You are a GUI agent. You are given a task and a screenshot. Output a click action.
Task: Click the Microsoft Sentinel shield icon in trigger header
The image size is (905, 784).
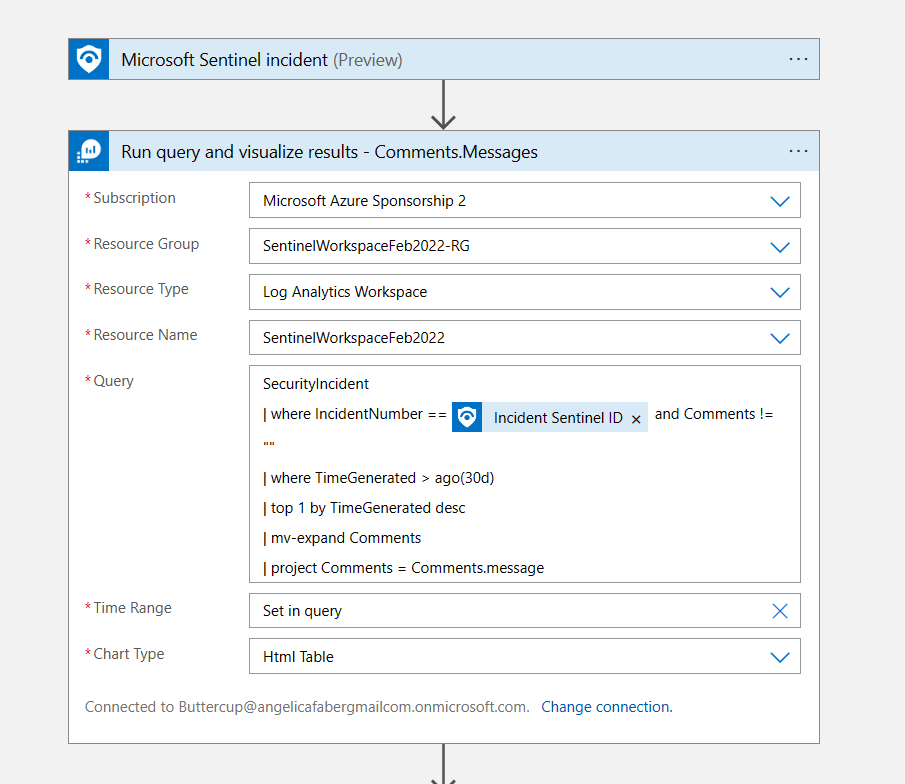[89, 60]
